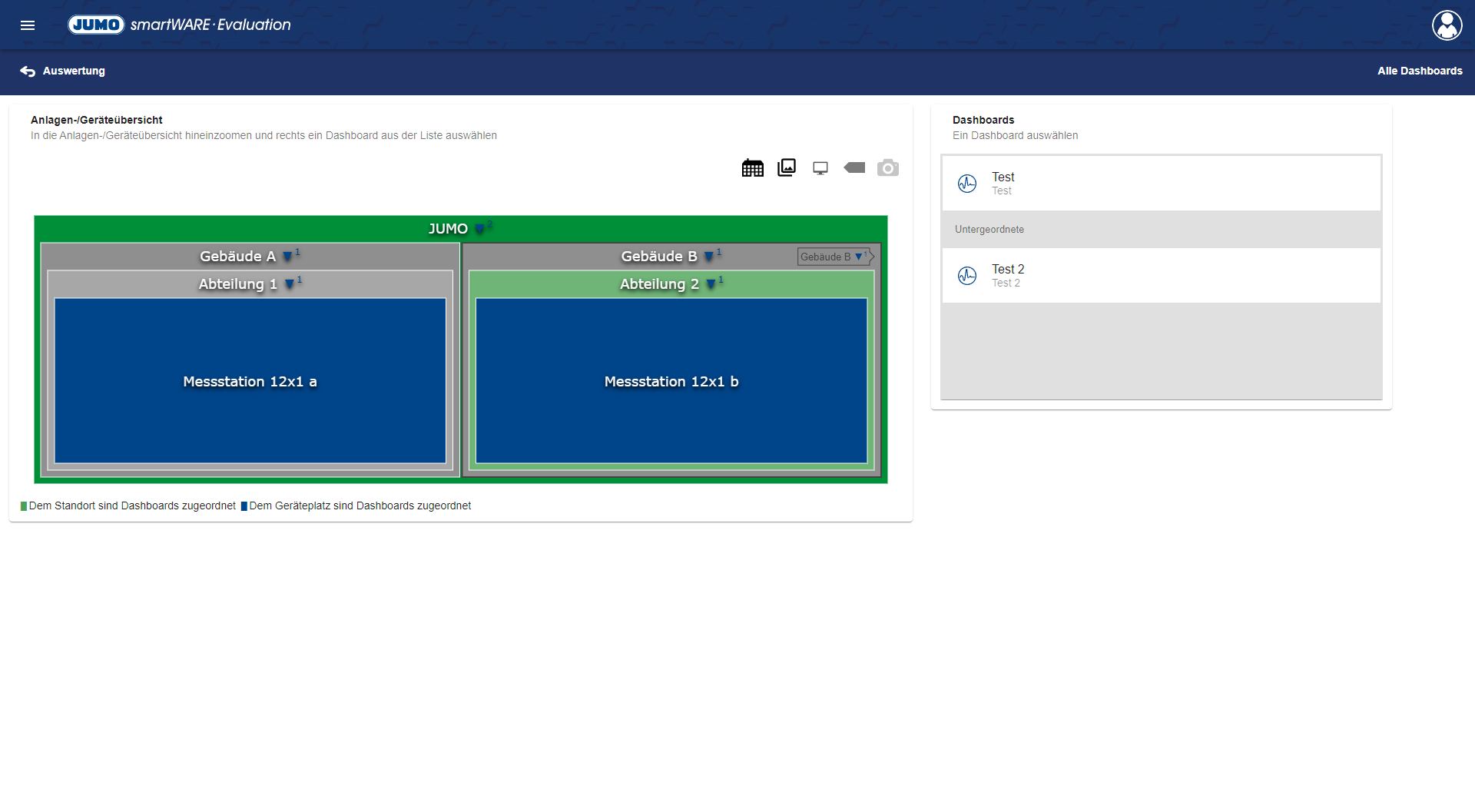Open the hamburger navigation menu
The height and width of the screenshot is (812, 1475).
pos(28,25)
